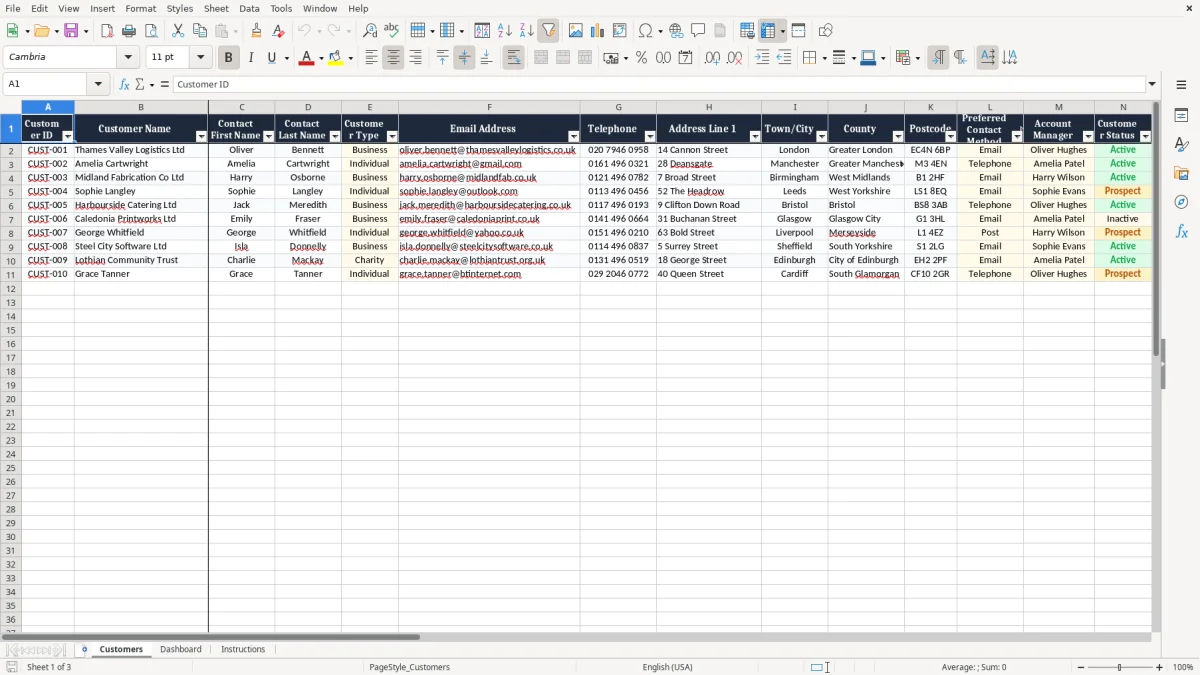This screenshot has width=1200, height=675.
Task: Toggle AutoFilter on the toolbar
Action: click(x=548, y=31)
